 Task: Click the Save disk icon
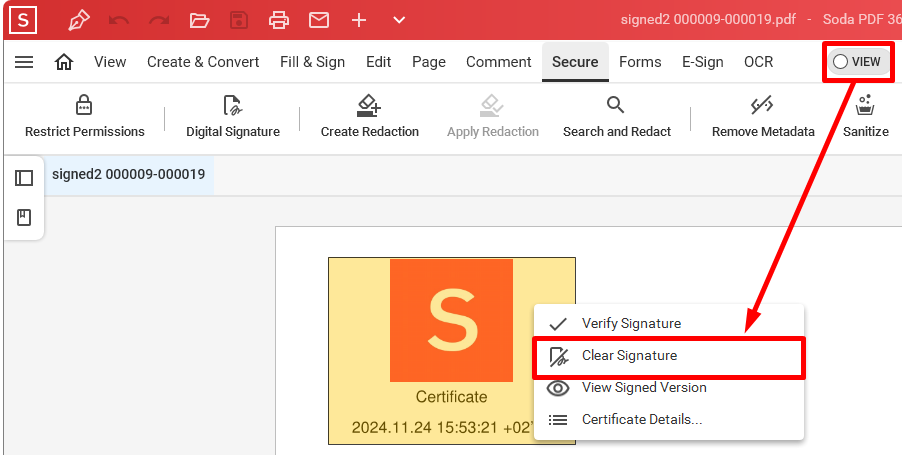(x=239, y=21)
